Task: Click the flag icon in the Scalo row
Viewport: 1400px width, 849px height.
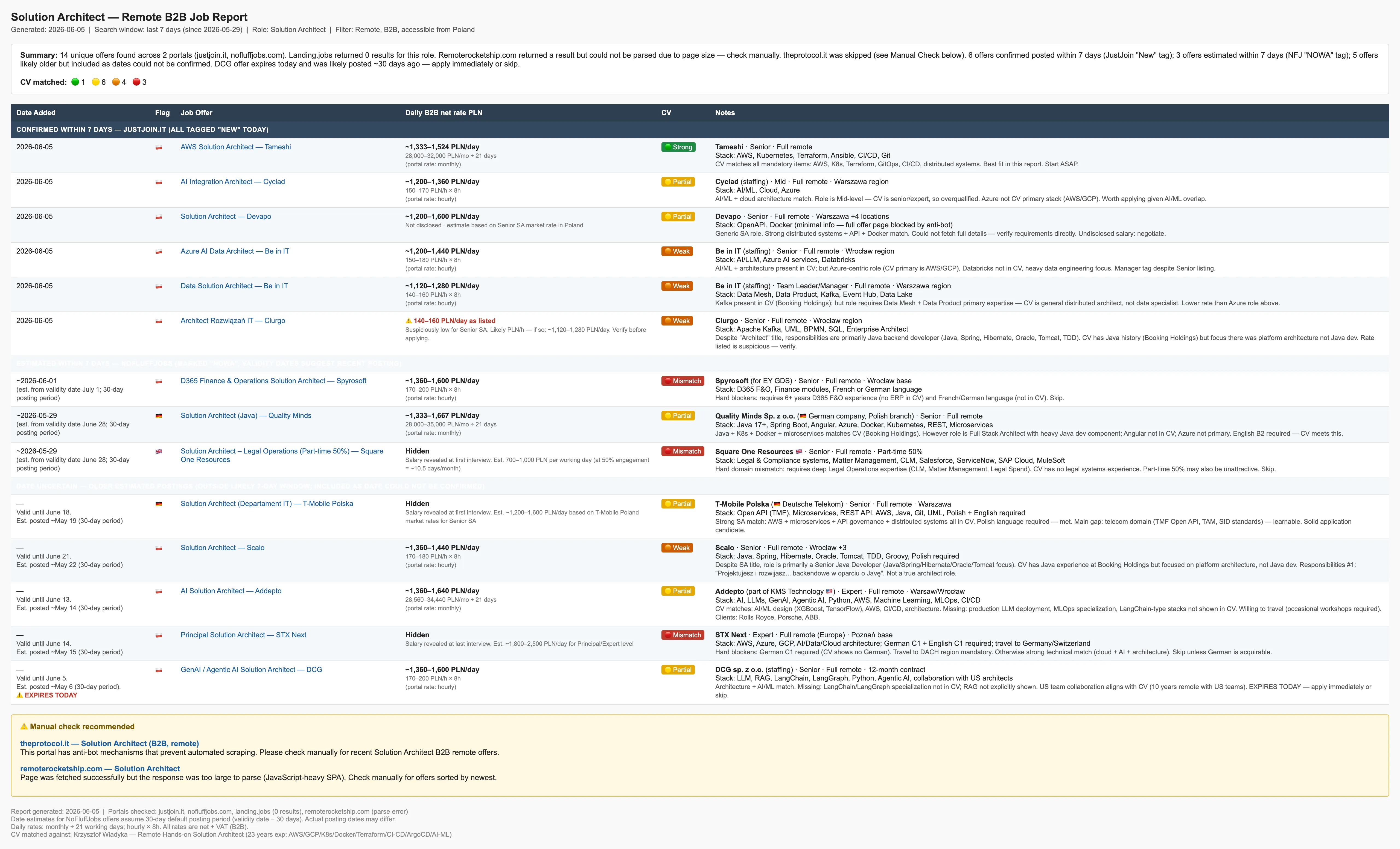Action: [x=159, y=548]
